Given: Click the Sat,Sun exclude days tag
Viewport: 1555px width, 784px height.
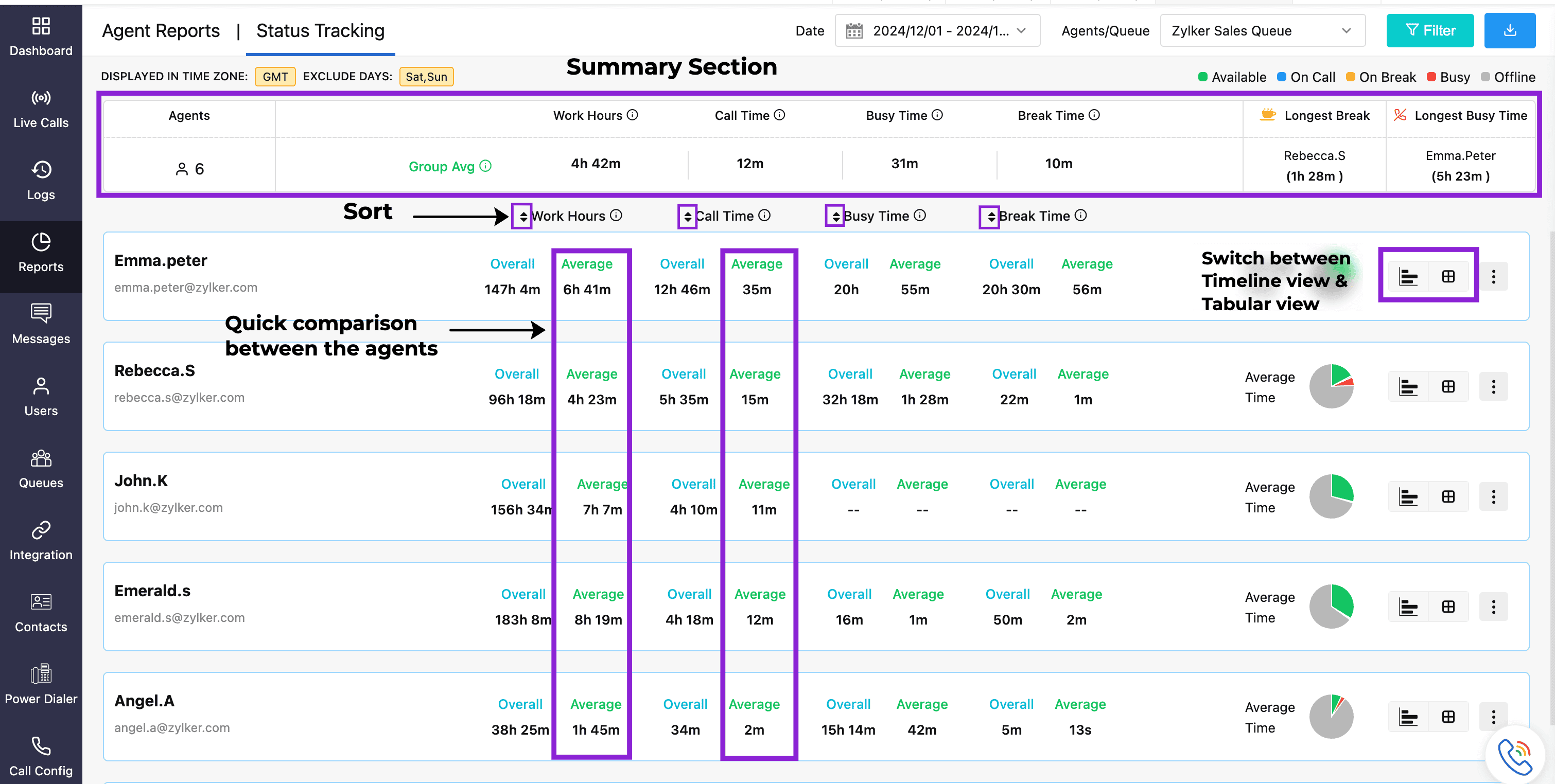Looking at the screenshot, I should click(x=426, y=77).
